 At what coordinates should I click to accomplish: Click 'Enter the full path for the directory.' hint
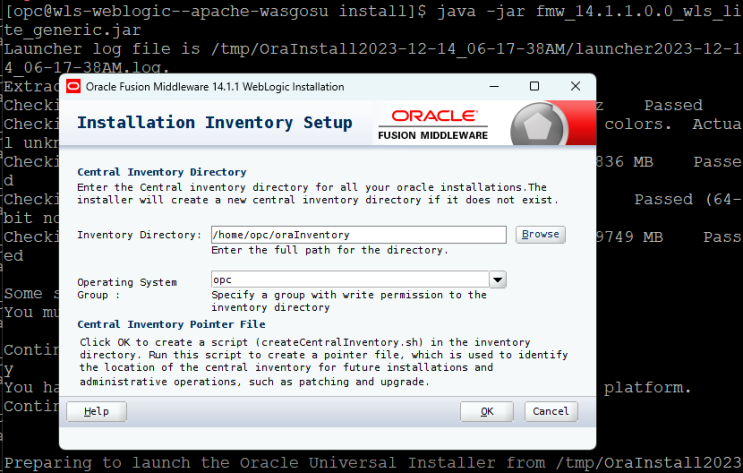[x=330, y=250]
